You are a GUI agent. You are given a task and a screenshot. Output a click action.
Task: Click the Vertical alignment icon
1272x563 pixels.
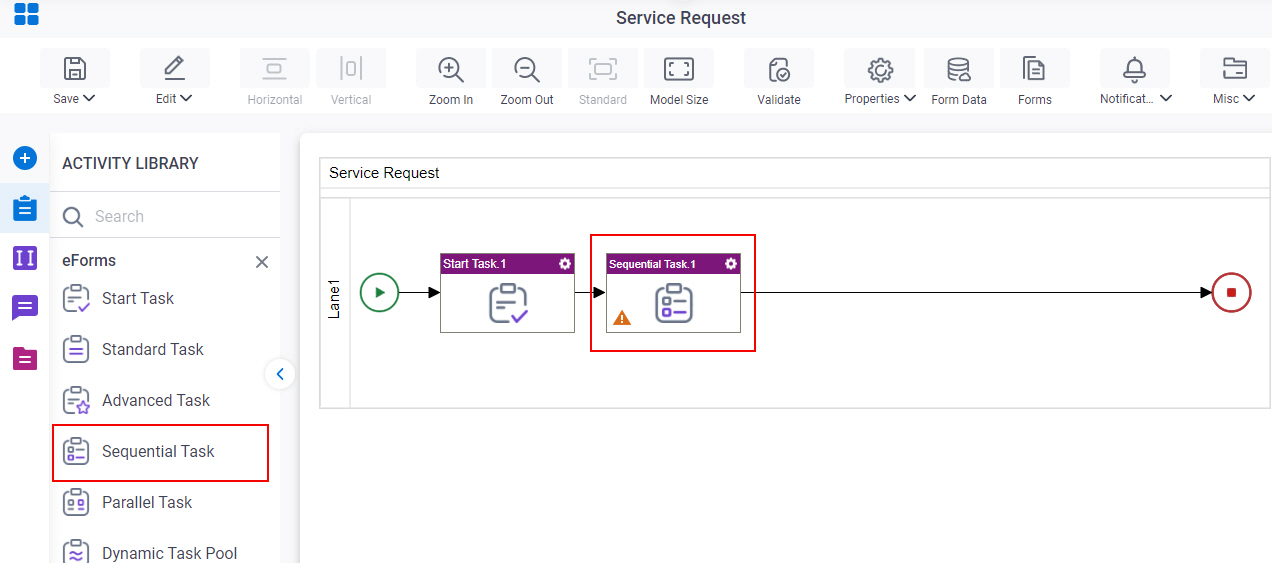click(x=351, y=68)
